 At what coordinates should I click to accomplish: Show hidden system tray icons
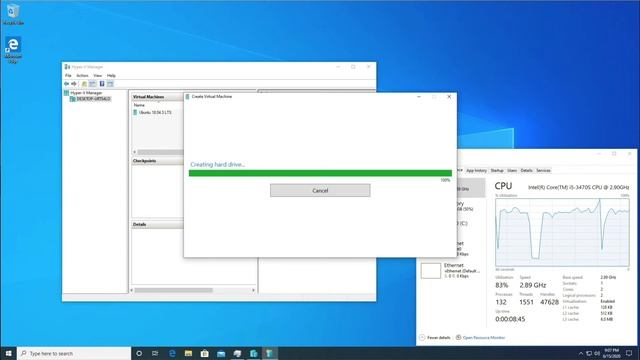point(581,353)
